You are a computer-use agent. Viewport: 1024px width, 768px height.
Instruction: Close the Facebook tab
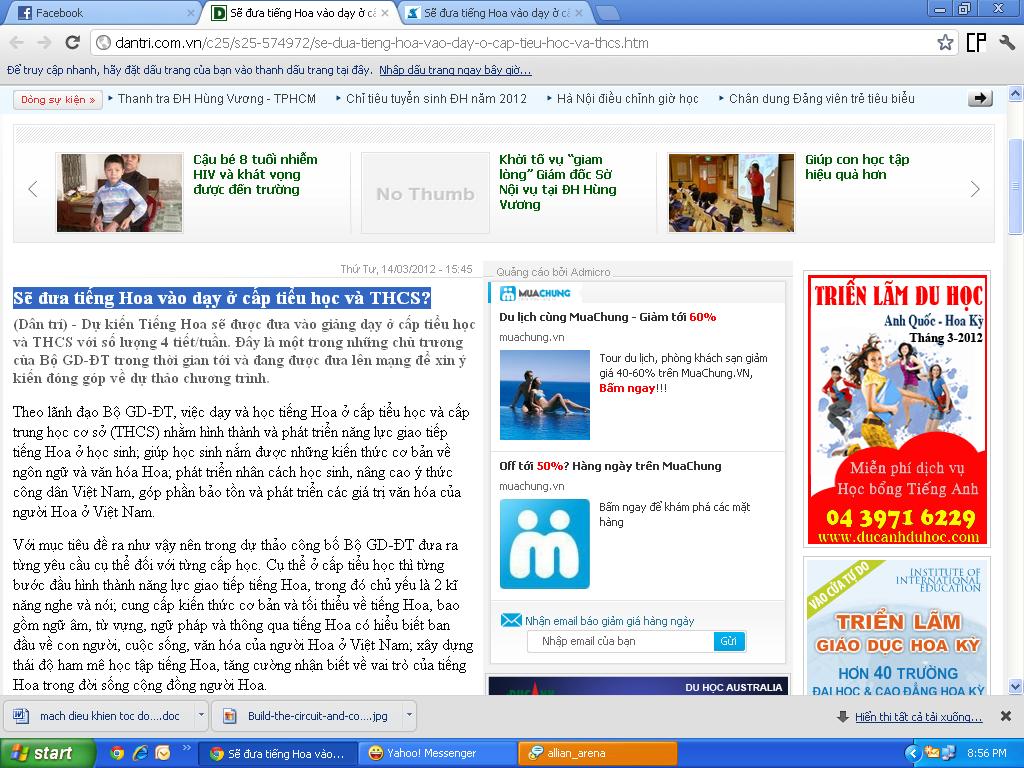[x=191, y=12]
